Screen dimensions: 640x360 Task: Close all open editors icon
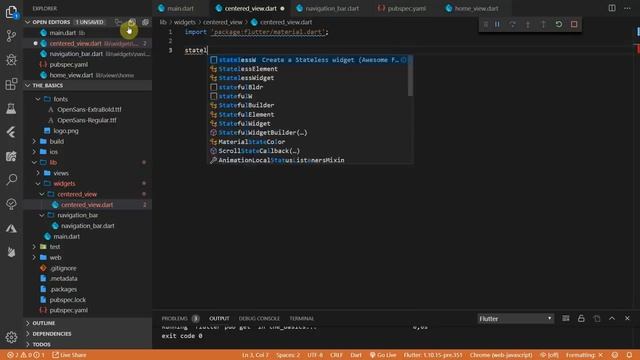145,22
